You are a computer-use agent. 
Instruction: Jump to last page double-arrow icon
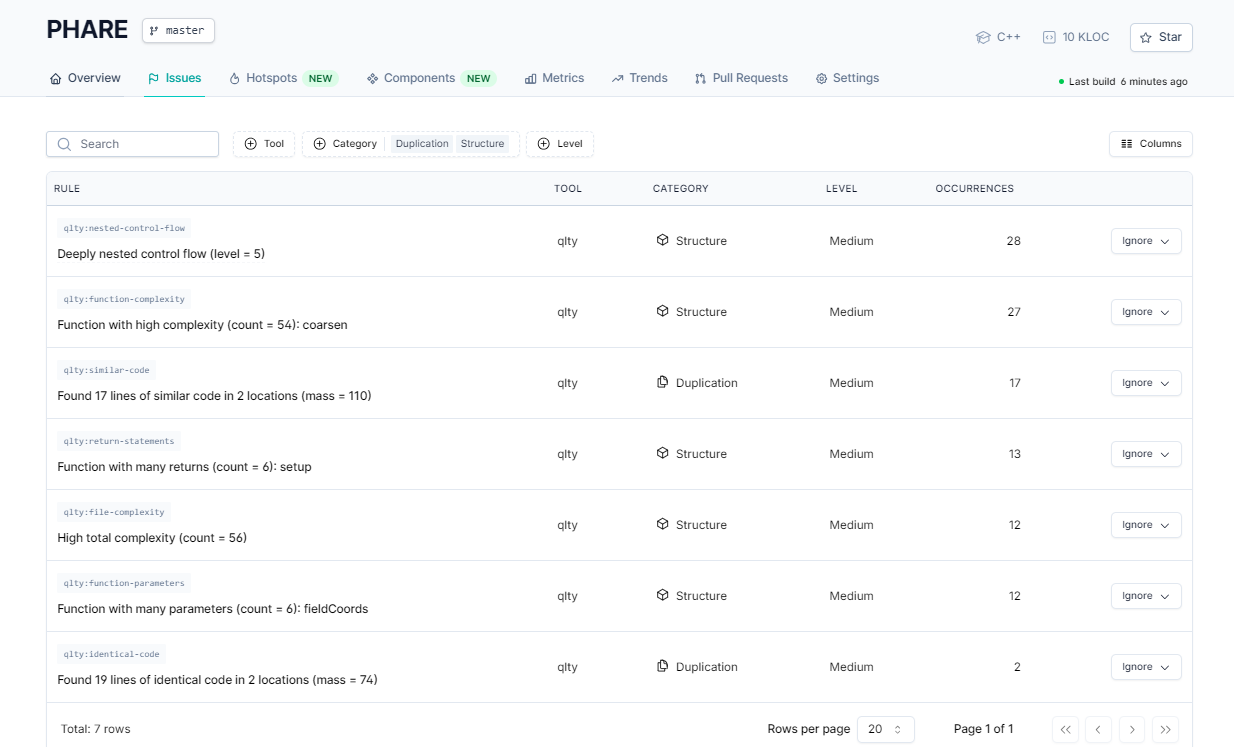1165,729
